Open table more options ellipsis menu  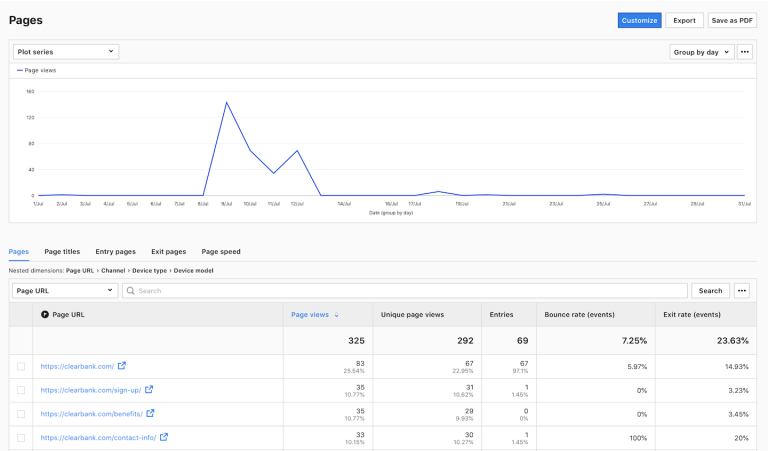pos(742,291)
